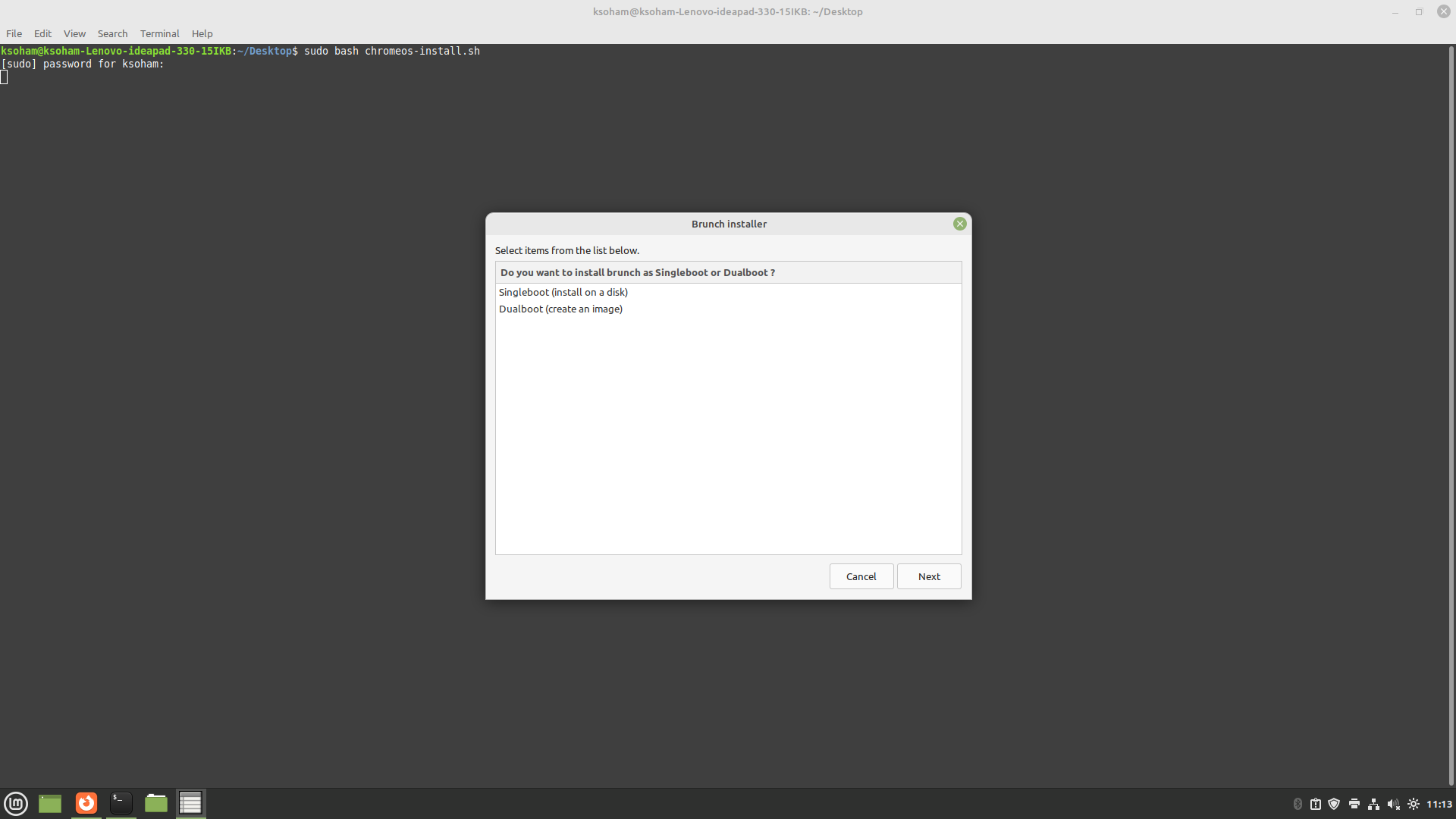
Task: Open the Nemo file manager from taskbar
Action: pos(155,803)
